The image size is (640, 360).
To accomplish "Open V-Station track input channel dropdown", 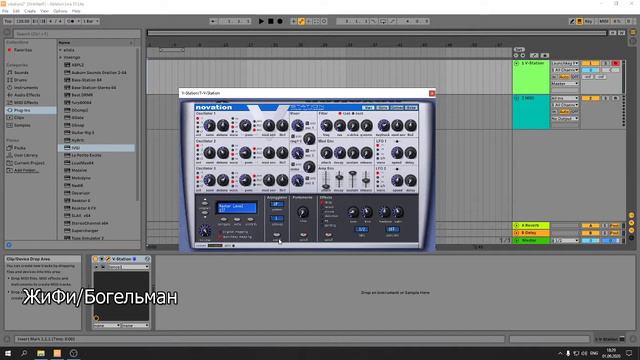I will pos(565,70).
